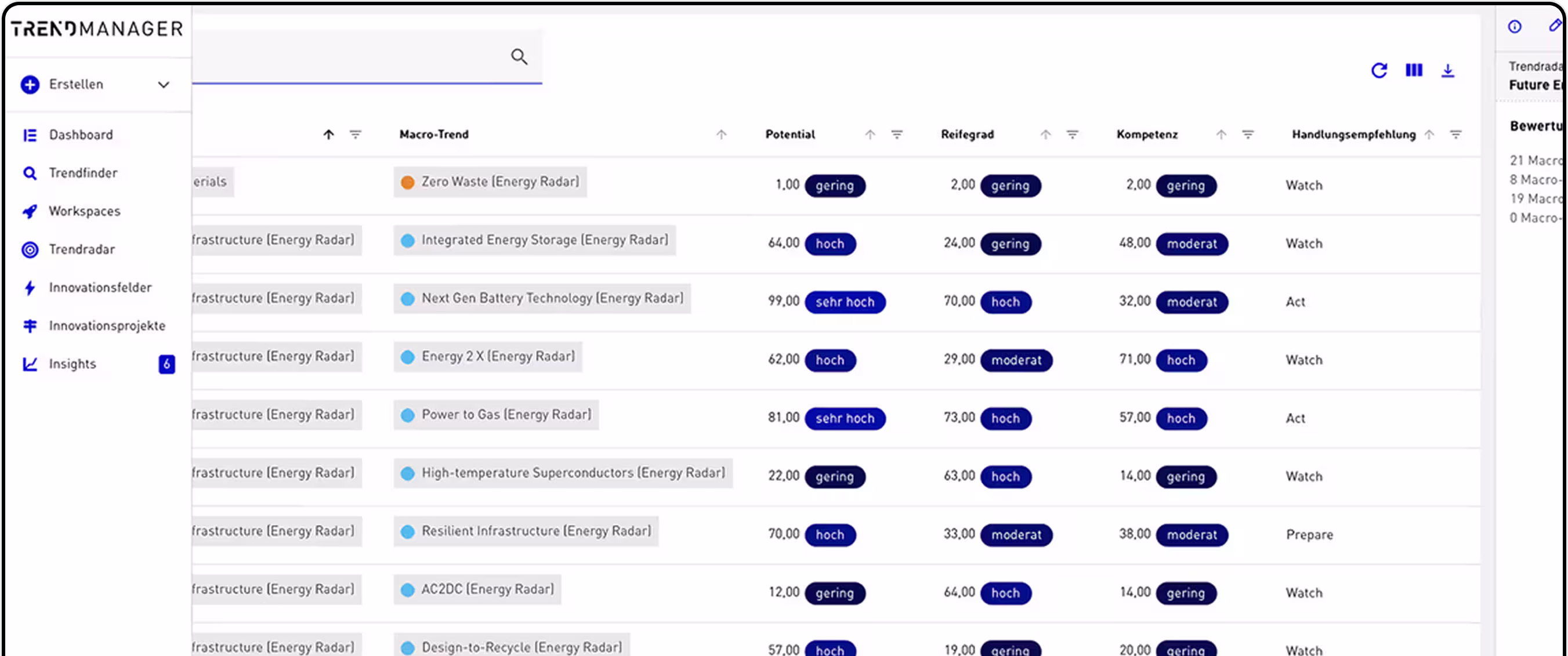Click 'Watch' in Zero Waste row

[x=1304, y=186]
